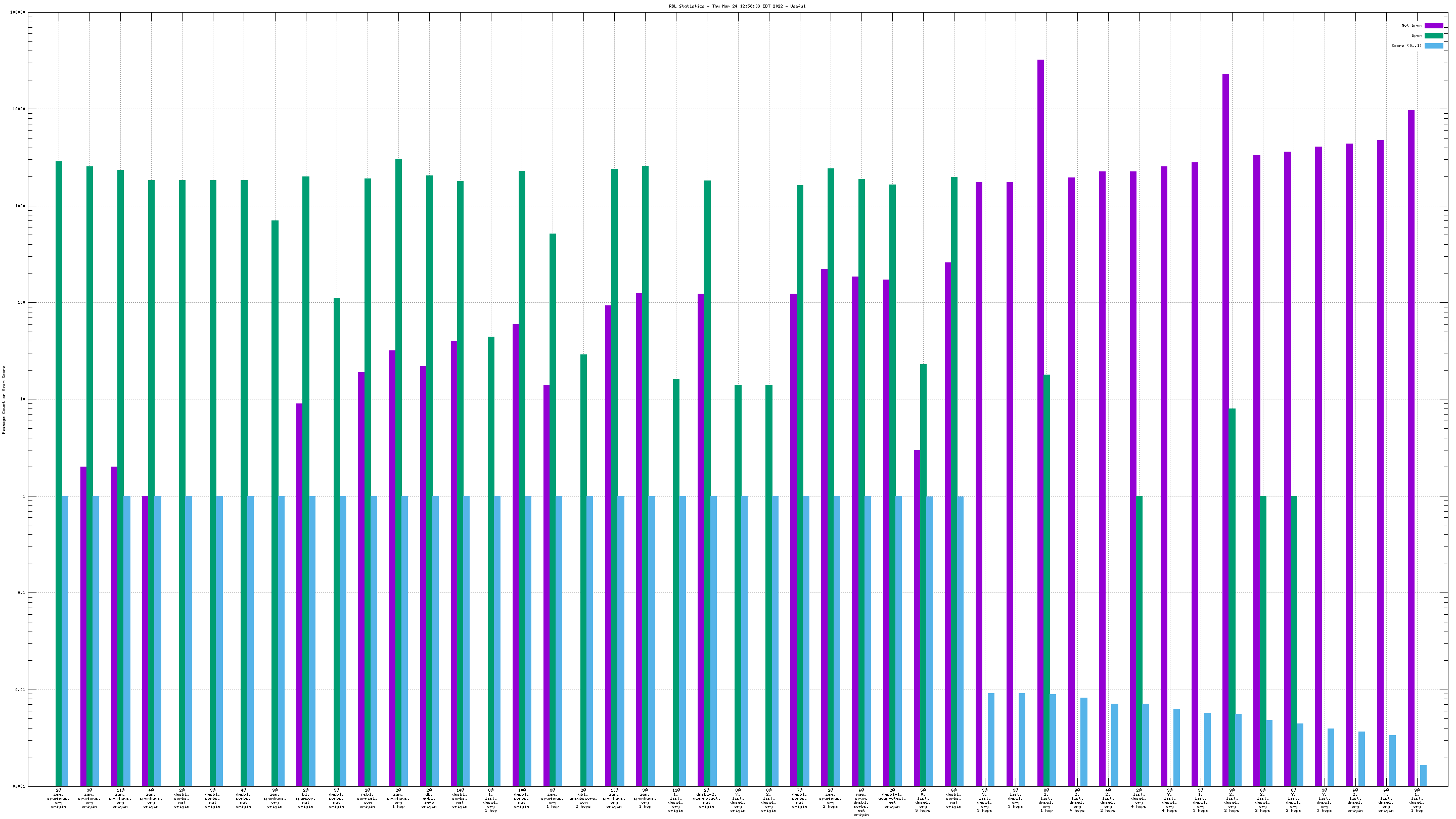Click the bl.spamcop.net origin x-axis label
The height and width of the screenshot is (819, 1456).
point(306,798)
